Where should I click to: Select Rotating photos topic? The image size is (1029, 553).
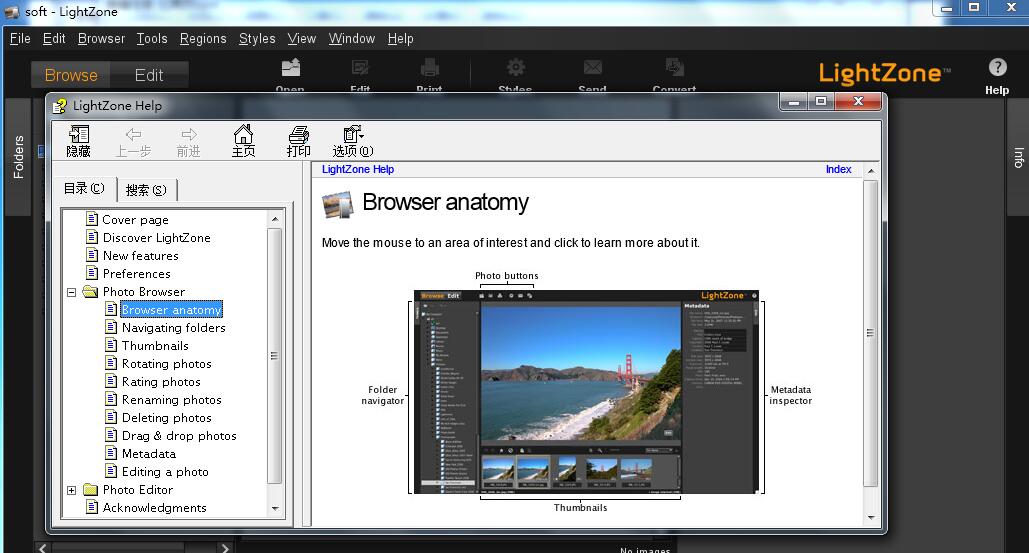point(167,363)
